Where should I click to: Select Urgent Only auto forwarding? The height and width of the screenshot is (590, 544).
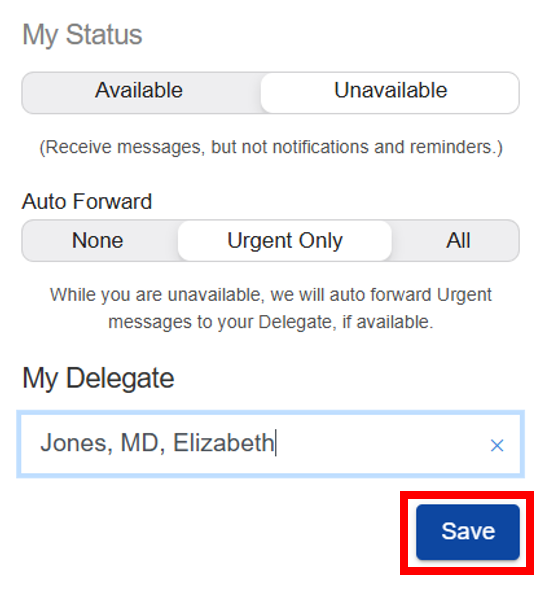point(285,240)
